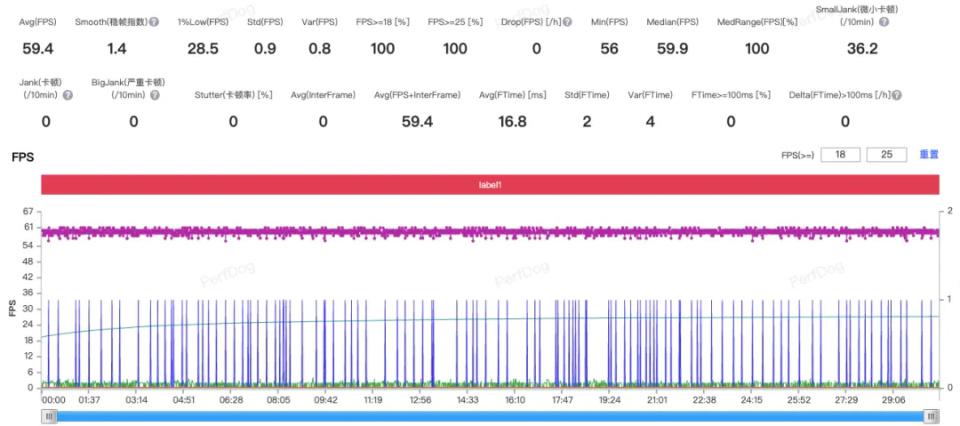960x426 pixels.
Task: Click the blue 重置 reset link
Action: [x=929, y=155]
